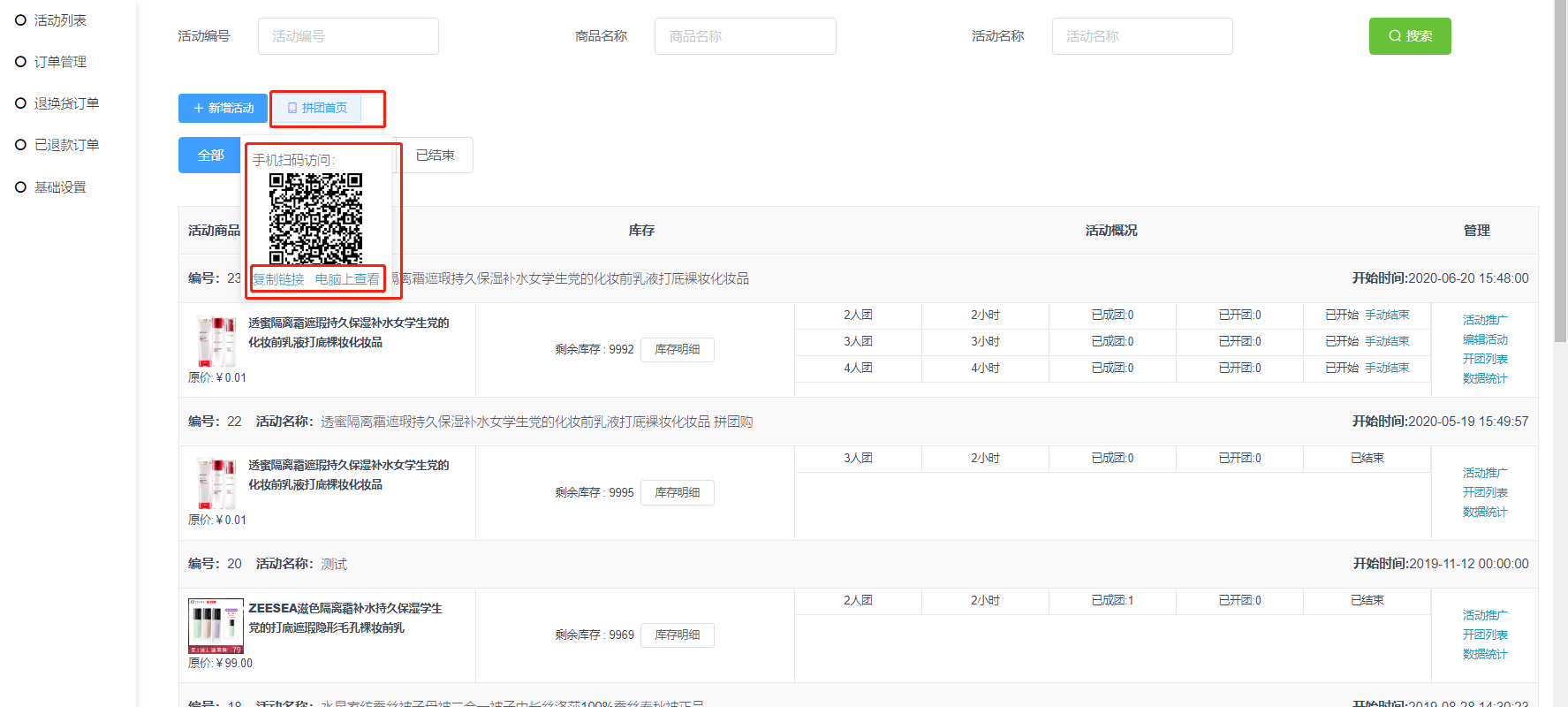
Task: Click the QR code image in the popup
Action: (x=315, y=219)
